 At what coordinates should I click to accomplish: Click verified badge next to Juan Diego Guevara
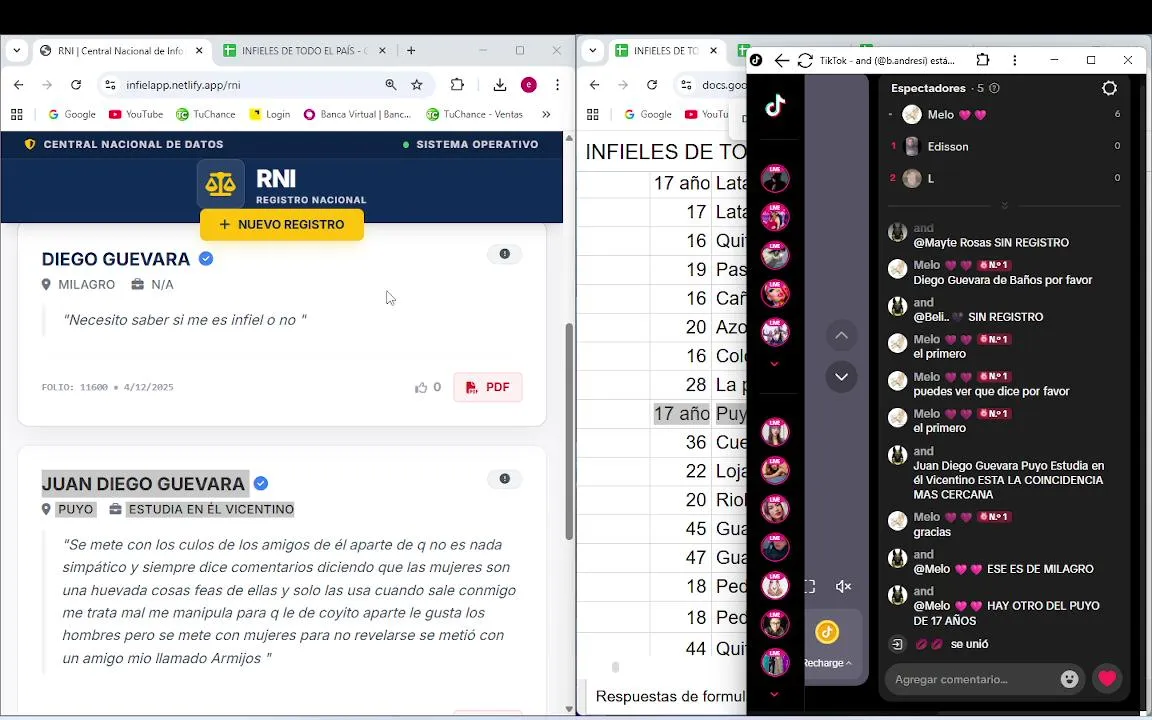(261, 483)
